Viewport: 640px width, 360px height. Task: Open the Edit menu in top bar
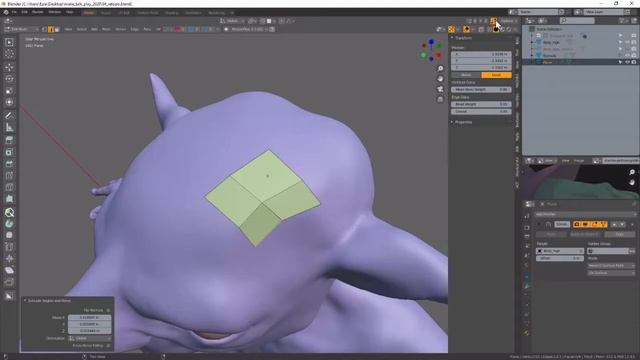tap(24, 12)
